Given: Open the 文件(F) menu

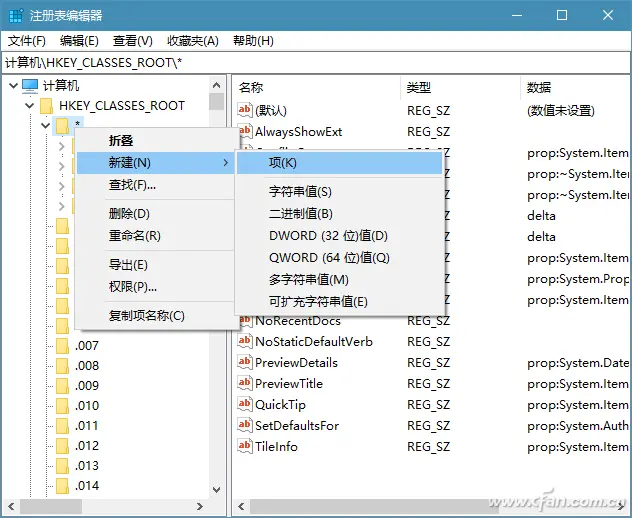Looking at the screenshot, I should (27, 41).
